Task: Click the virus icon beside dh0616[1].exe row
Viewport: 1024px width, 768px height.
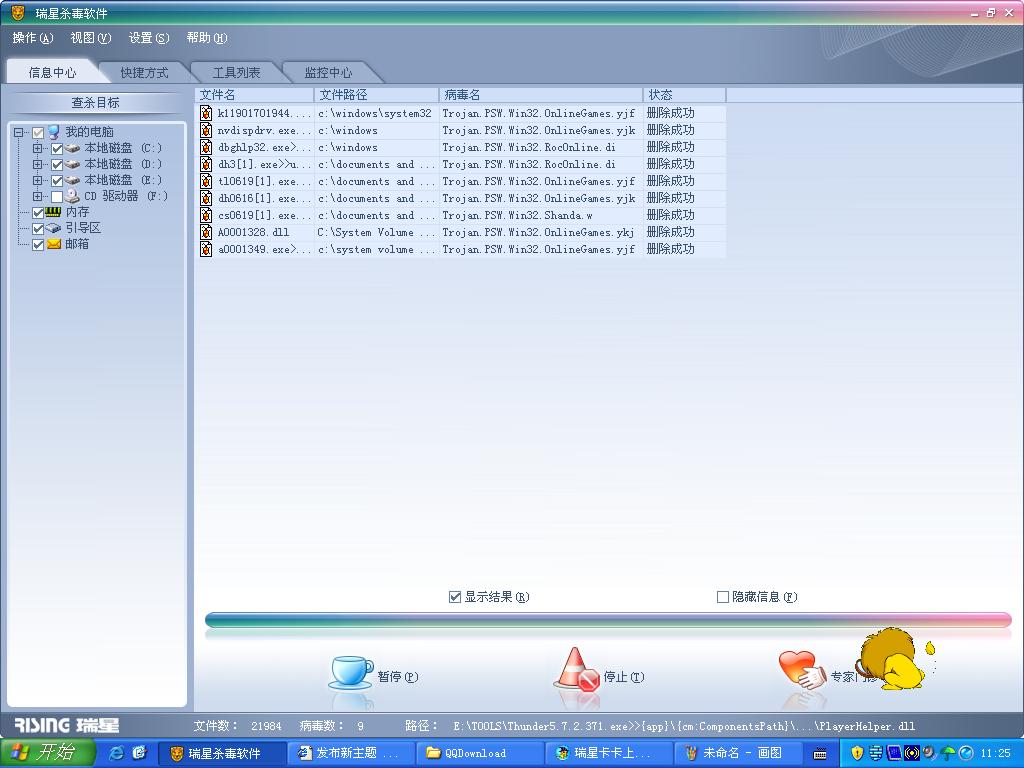Action: (x=206, y=198)
